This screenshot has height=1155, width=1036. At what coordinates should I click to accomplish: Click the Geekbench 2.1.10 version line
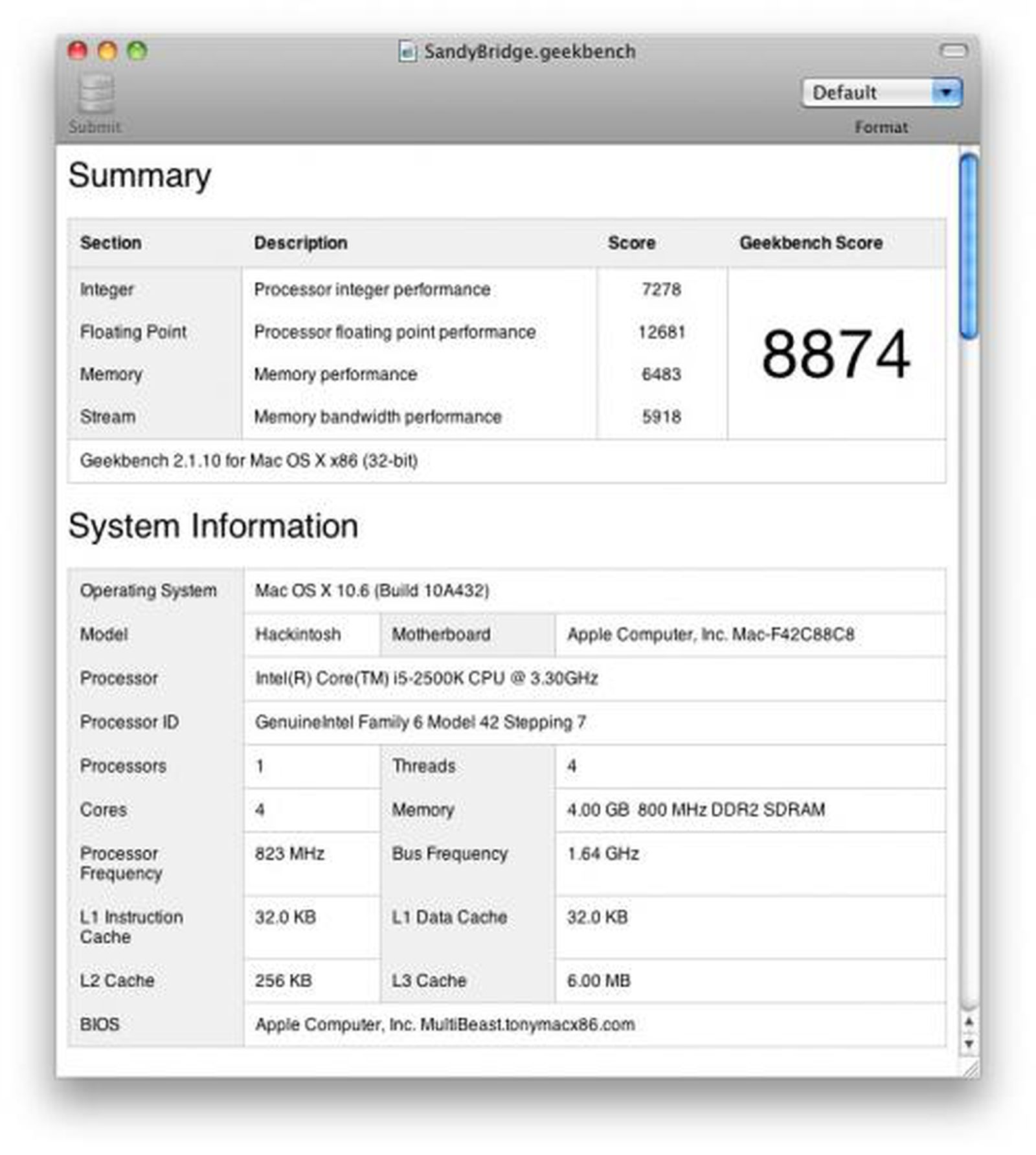click(249, 461)
